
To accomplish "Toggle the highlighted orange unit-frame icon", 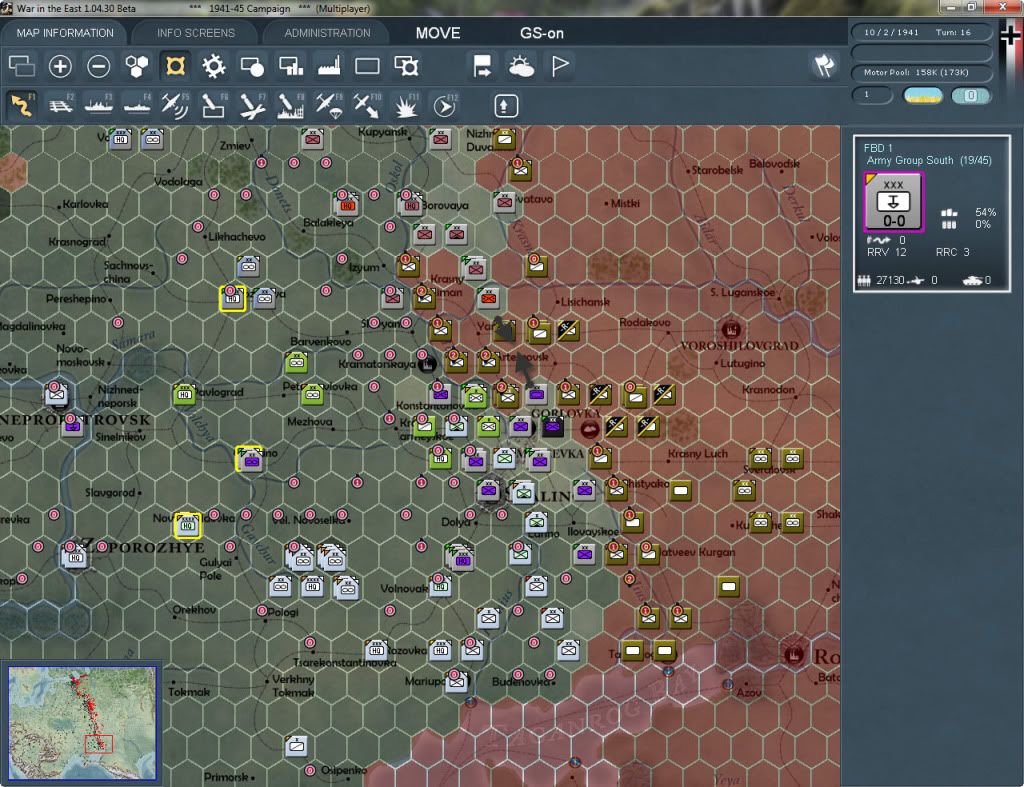I will pyautogui.click(x=175, y=66).
